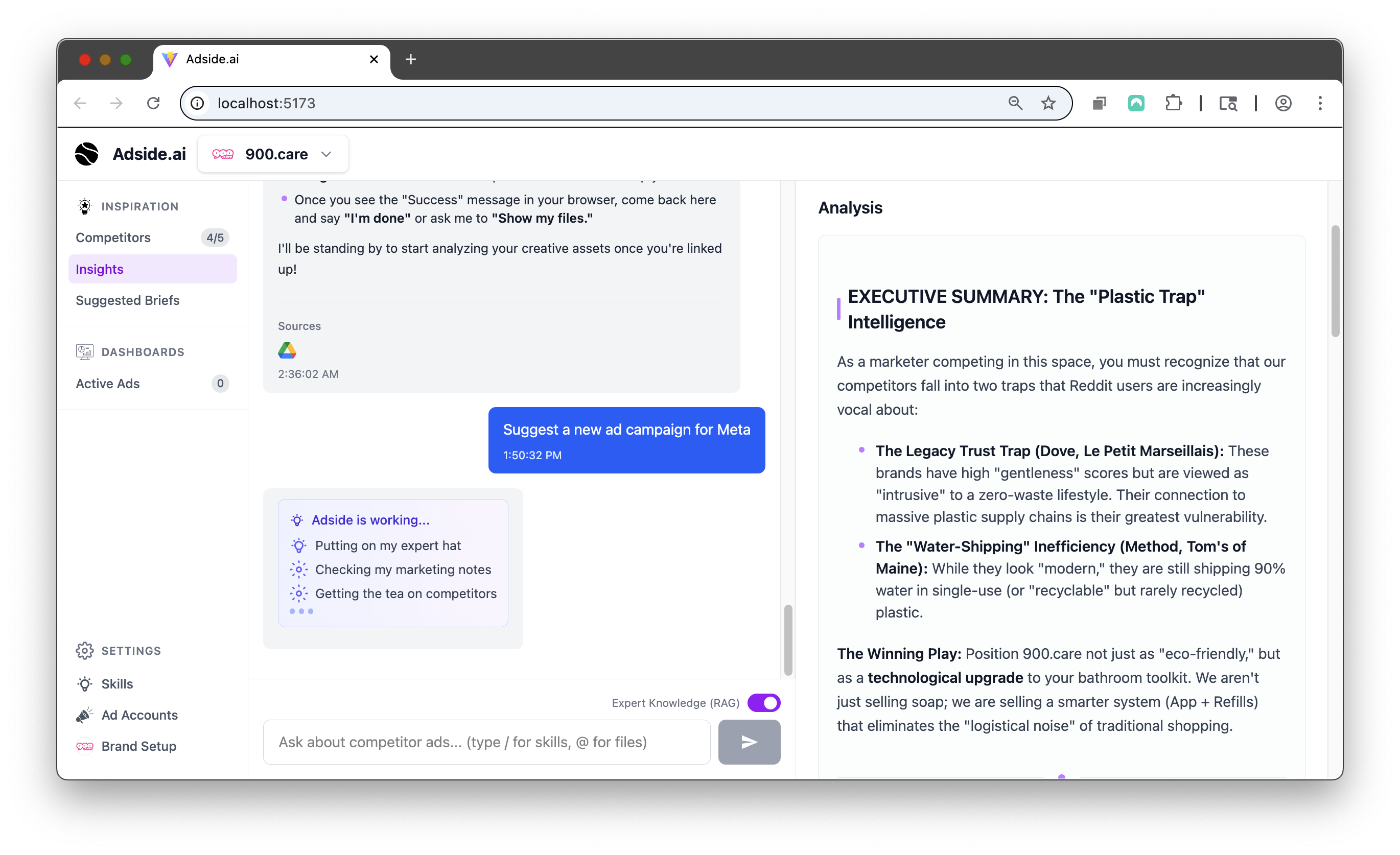This screenshot has width=1400, height=855.
Task: Click the Skills lightbulb icon
Action: 85,684
